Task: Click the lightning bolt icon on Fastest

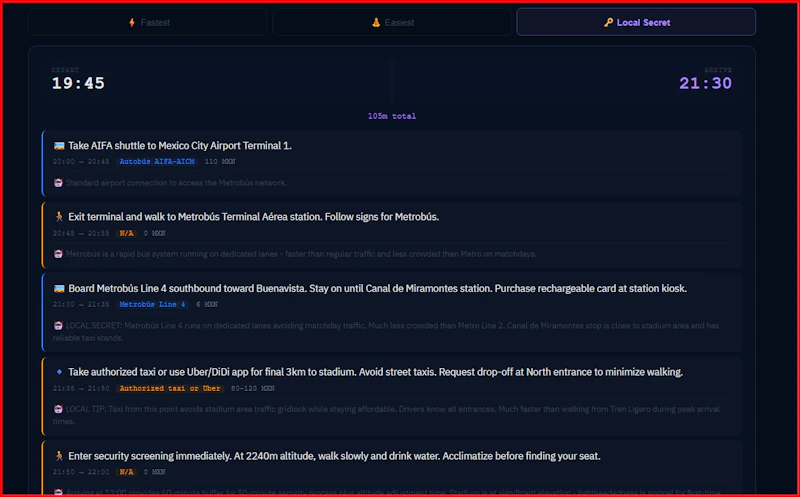Action: (x=132, y=22)
